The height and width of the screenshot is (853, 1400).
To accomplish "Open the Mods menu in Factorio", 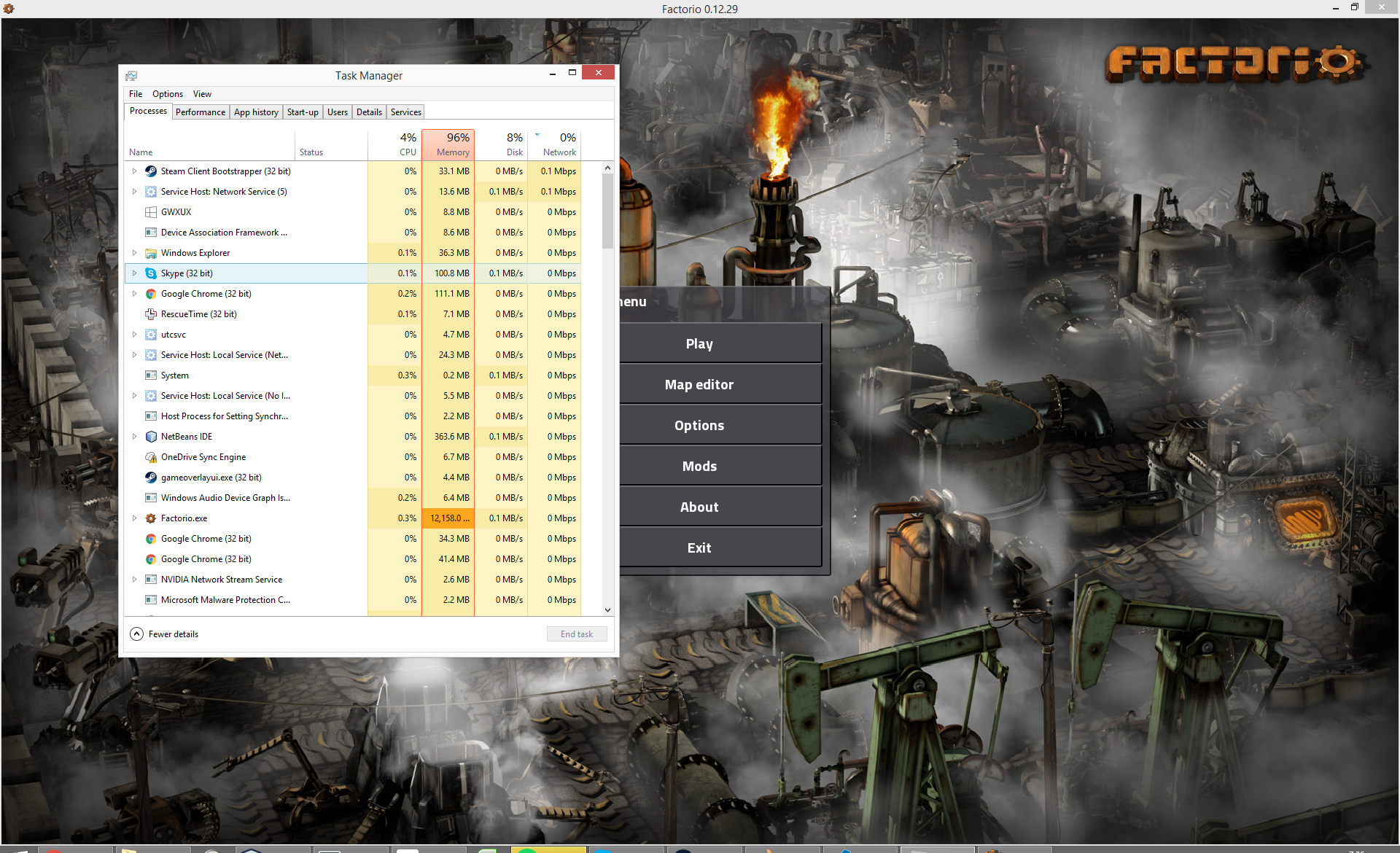I will (720, 466).
